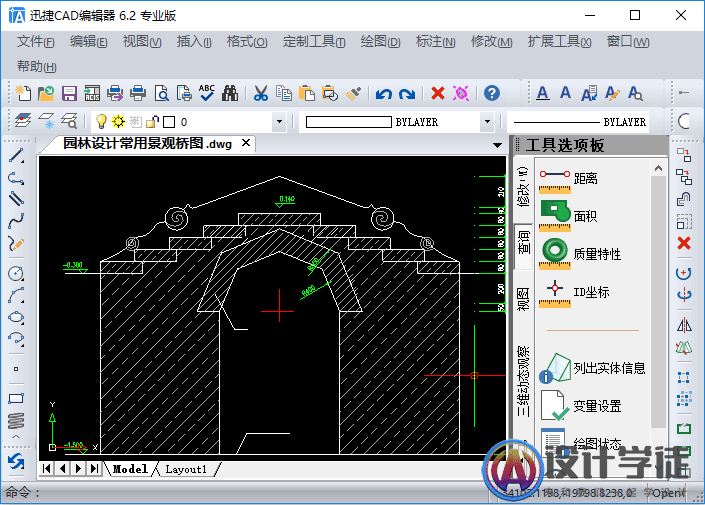705x505 pixels.
Task: Click the layer color square for layer 0
Action: pyautogui.click(x=169, y=122)
